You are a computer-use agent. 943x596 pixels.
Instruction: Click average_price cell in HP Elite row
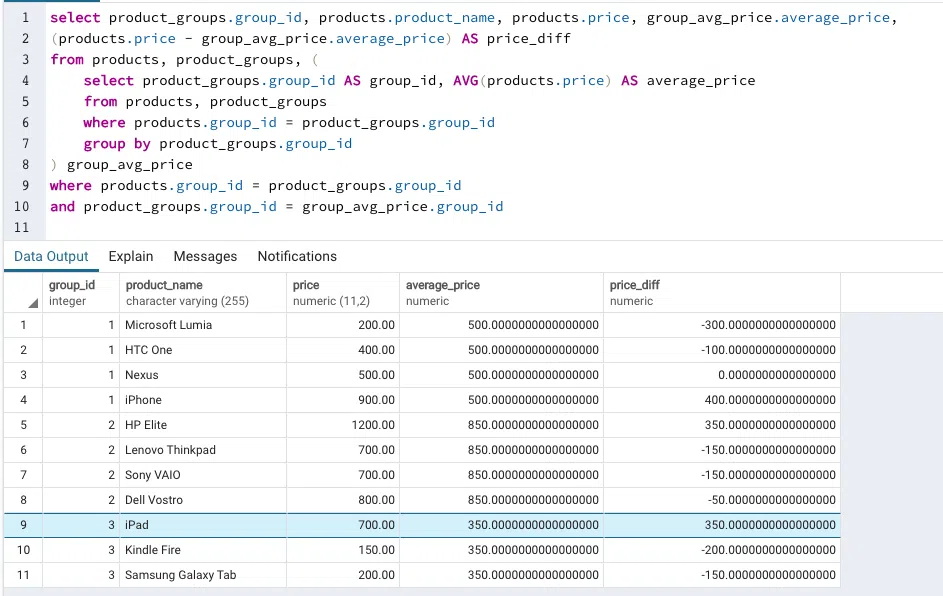click(x=502, y=425)
